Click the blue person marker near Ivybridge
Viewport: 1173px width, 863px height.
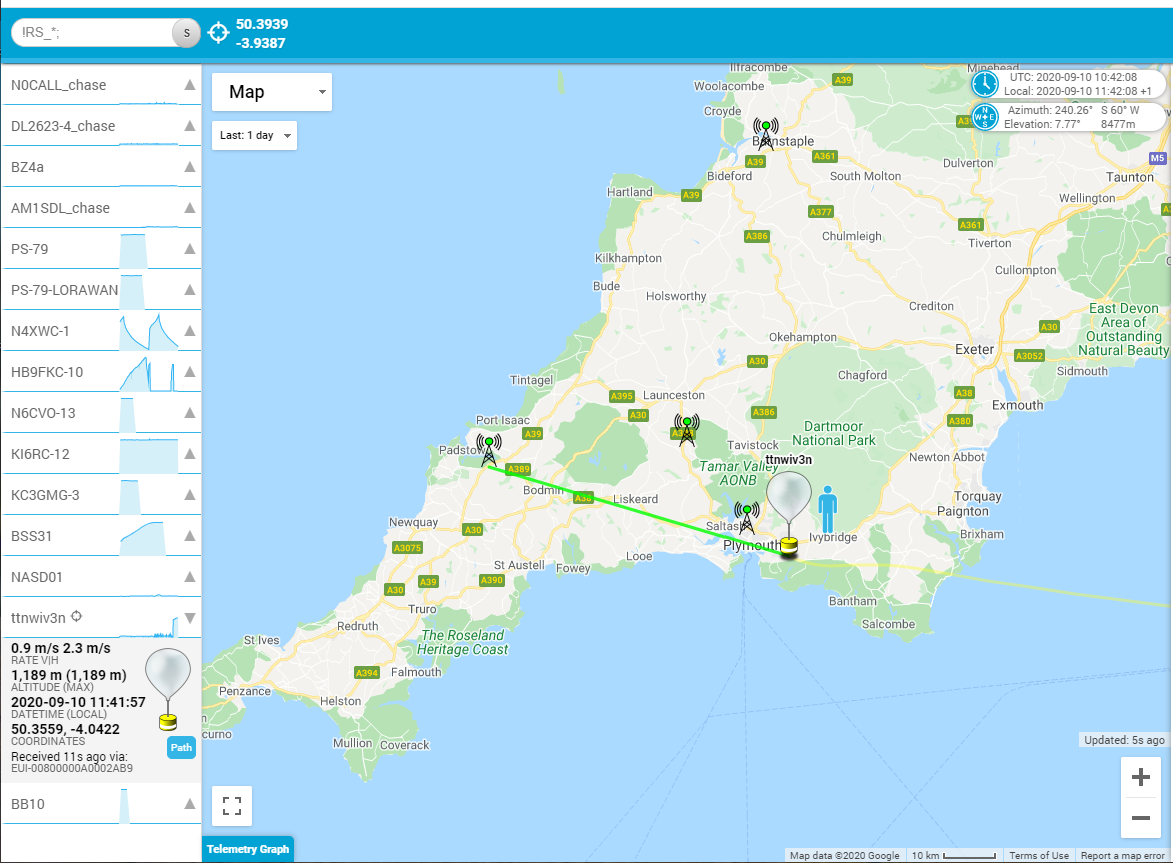click(x=827, y=509)
